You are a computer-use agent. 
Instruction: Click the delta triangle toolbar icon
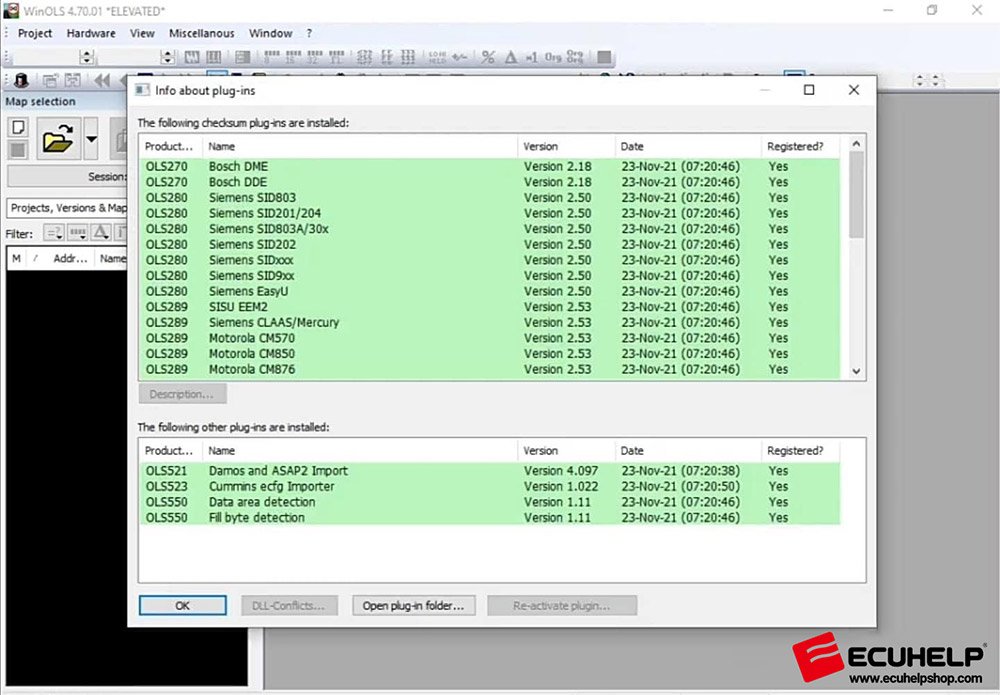tap(510, 57)
